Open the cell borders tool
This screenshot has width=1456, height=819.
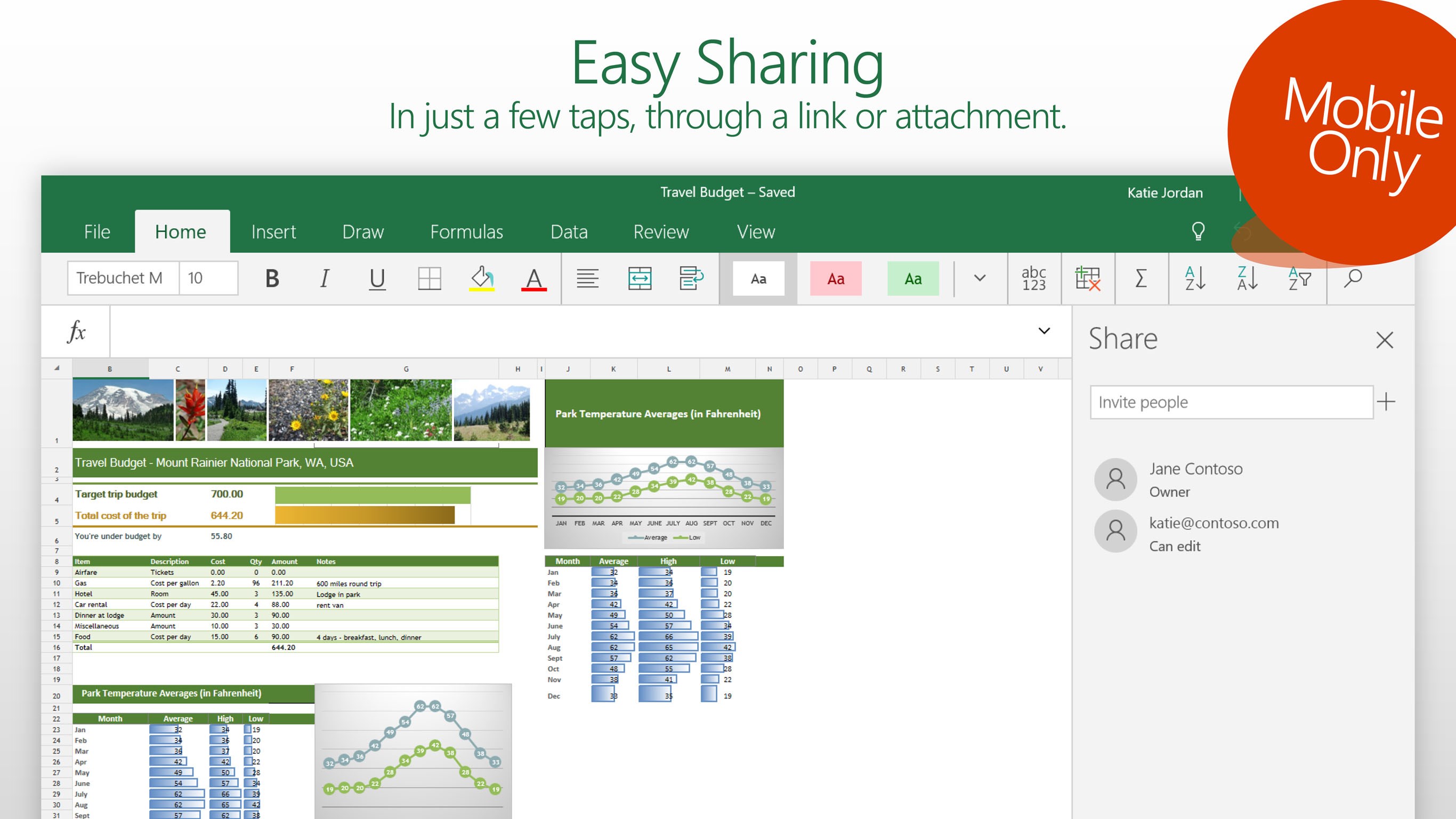coord(429,278)
